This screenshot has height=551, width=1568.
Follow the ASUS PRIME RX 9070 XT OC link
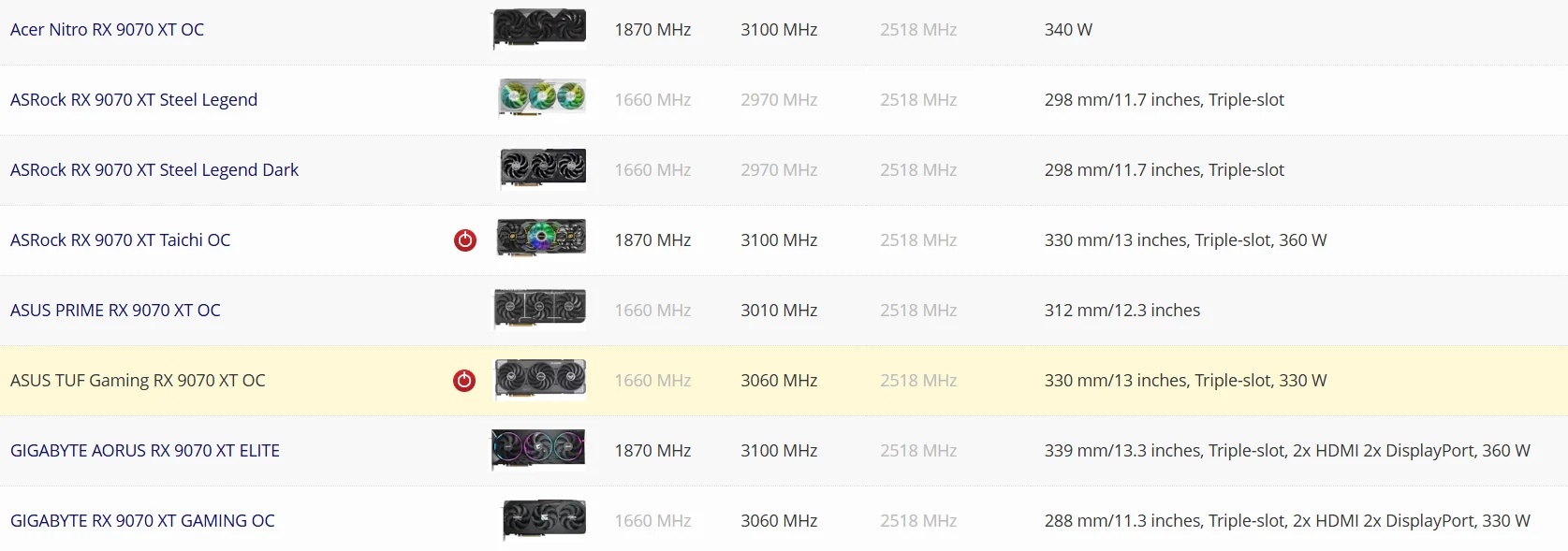click(115, 311)
